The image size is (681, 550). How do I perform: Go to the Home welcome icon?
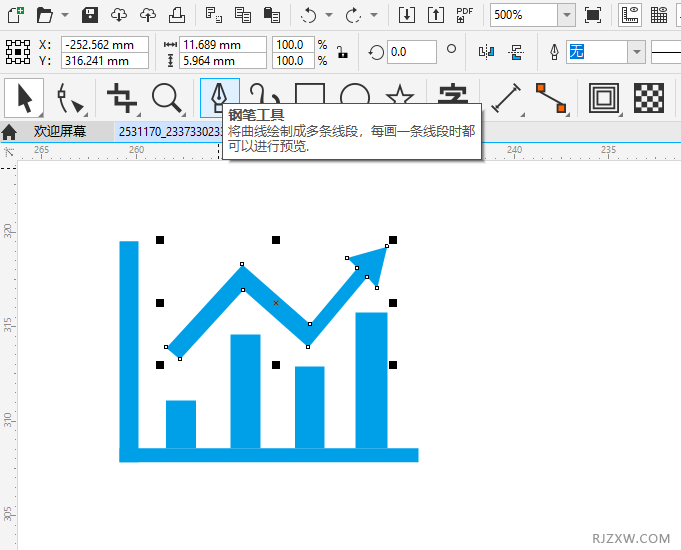[9, 132]
